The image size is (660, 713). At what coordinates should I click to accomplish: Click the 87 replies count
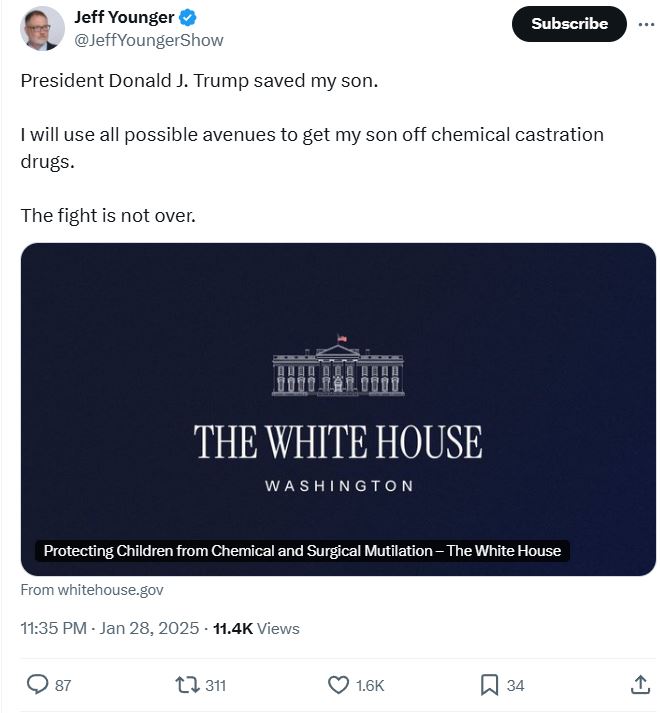(x=63, y=685)
